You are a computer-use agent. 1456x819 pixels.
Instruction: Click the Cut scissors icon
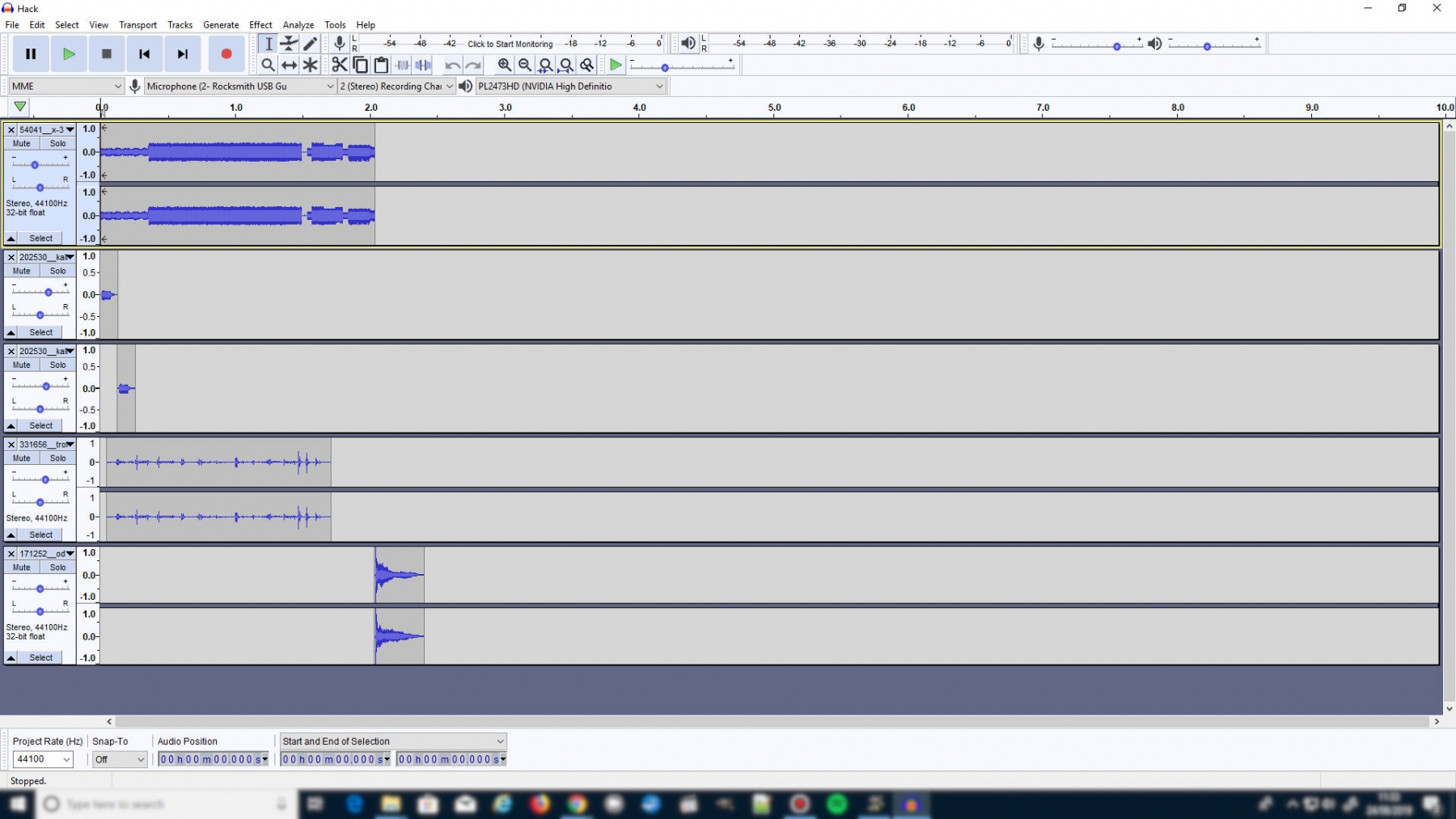tap(340, 65)
